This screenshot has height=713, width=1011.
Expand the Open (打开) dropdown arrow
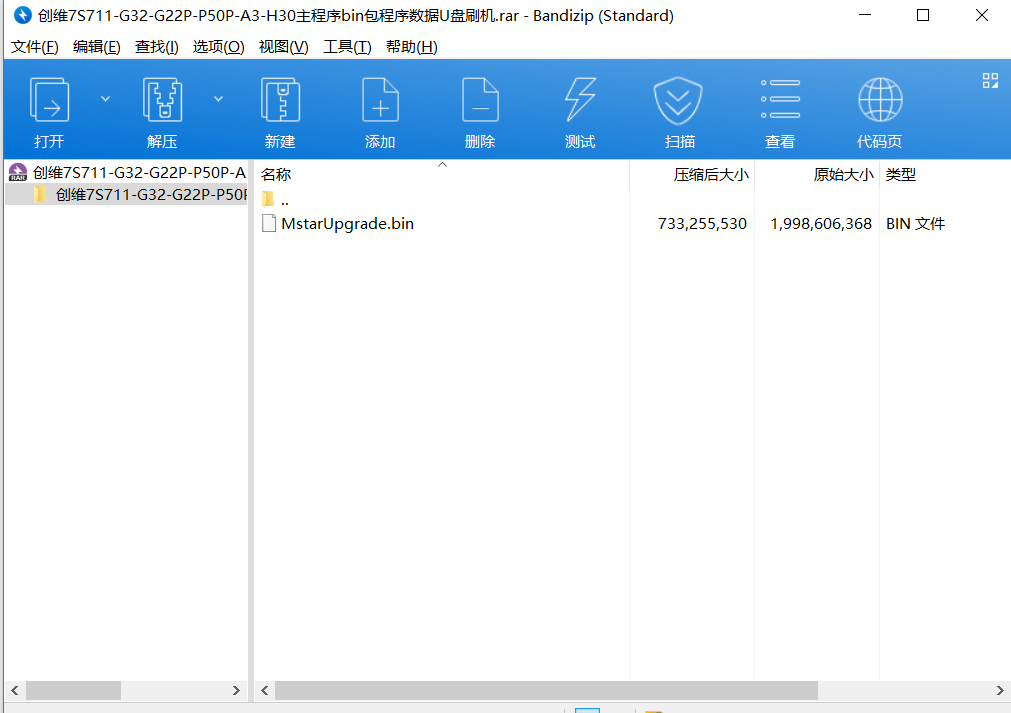click(106, 99)
